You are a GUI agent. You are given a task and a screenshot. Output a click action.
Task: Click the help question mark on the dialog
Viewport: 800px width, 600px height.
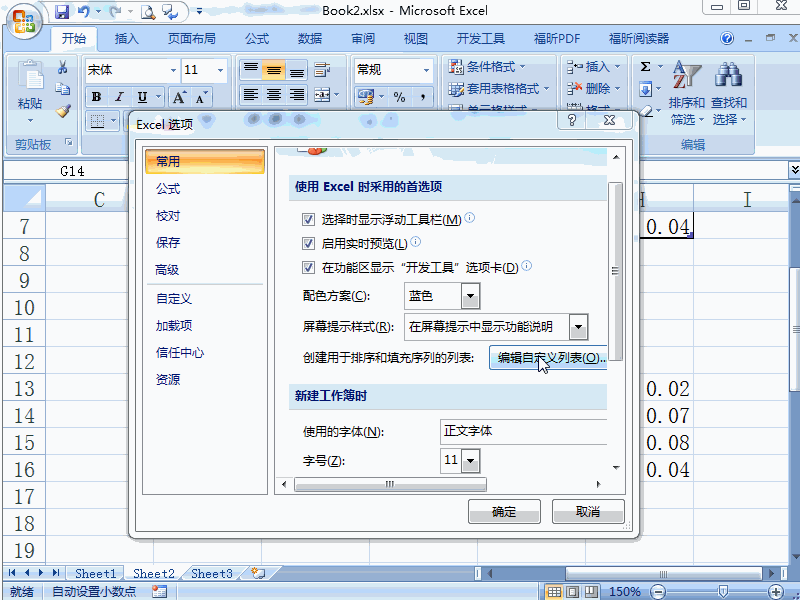point(573,121)
